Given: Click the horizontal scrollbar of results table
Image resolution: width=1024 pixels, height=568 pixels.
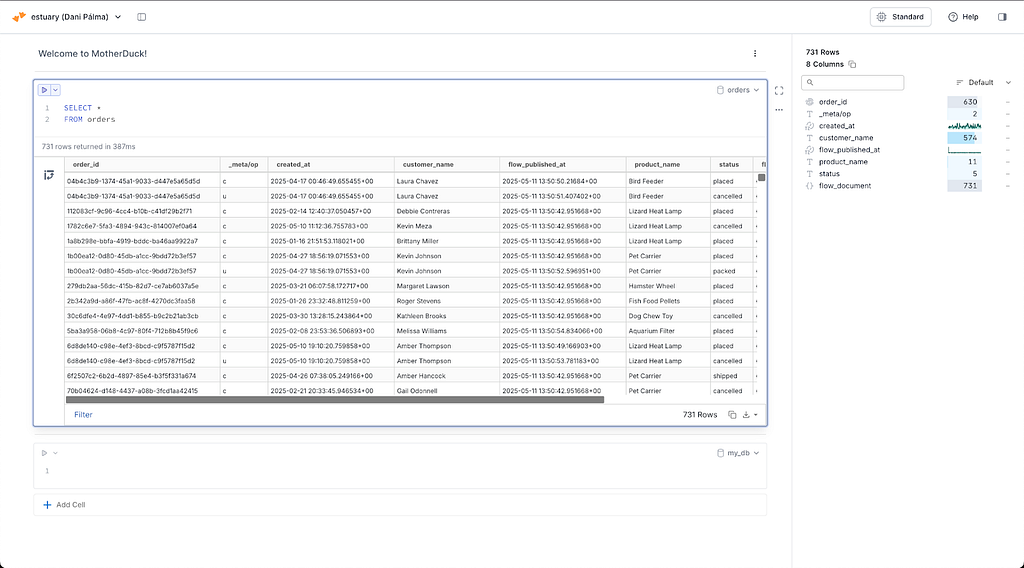Looking at the screenshot, I should 335,400.
